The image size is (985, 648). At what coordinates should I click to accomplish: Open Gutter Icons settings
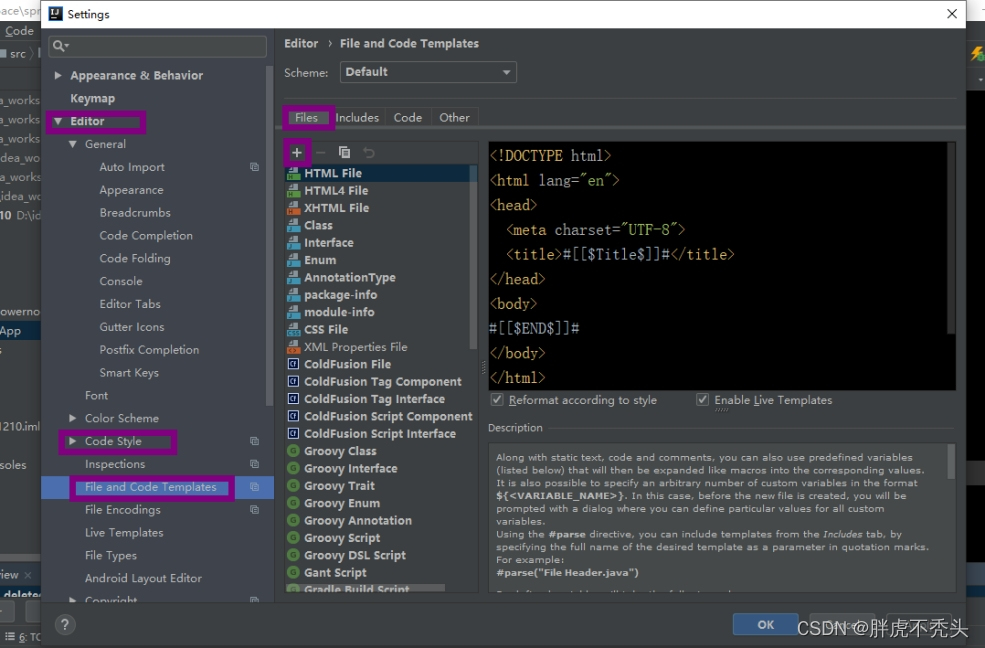point(132,327)
